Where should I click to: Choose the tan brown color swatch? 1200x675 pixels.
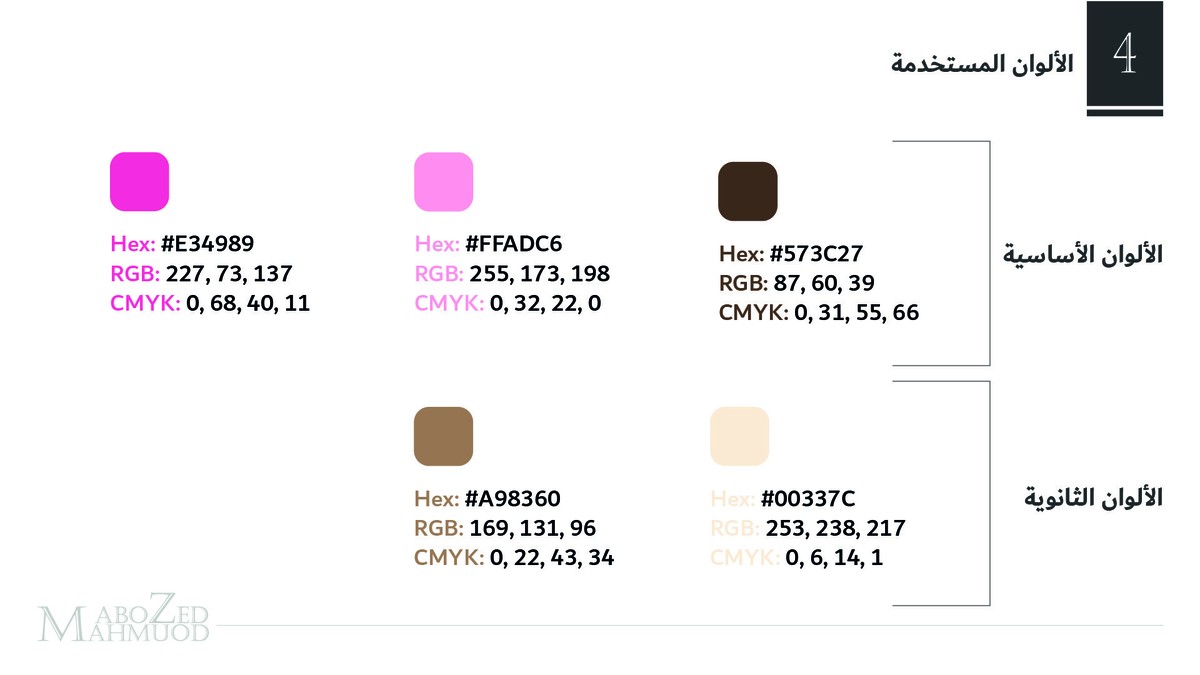443,436
